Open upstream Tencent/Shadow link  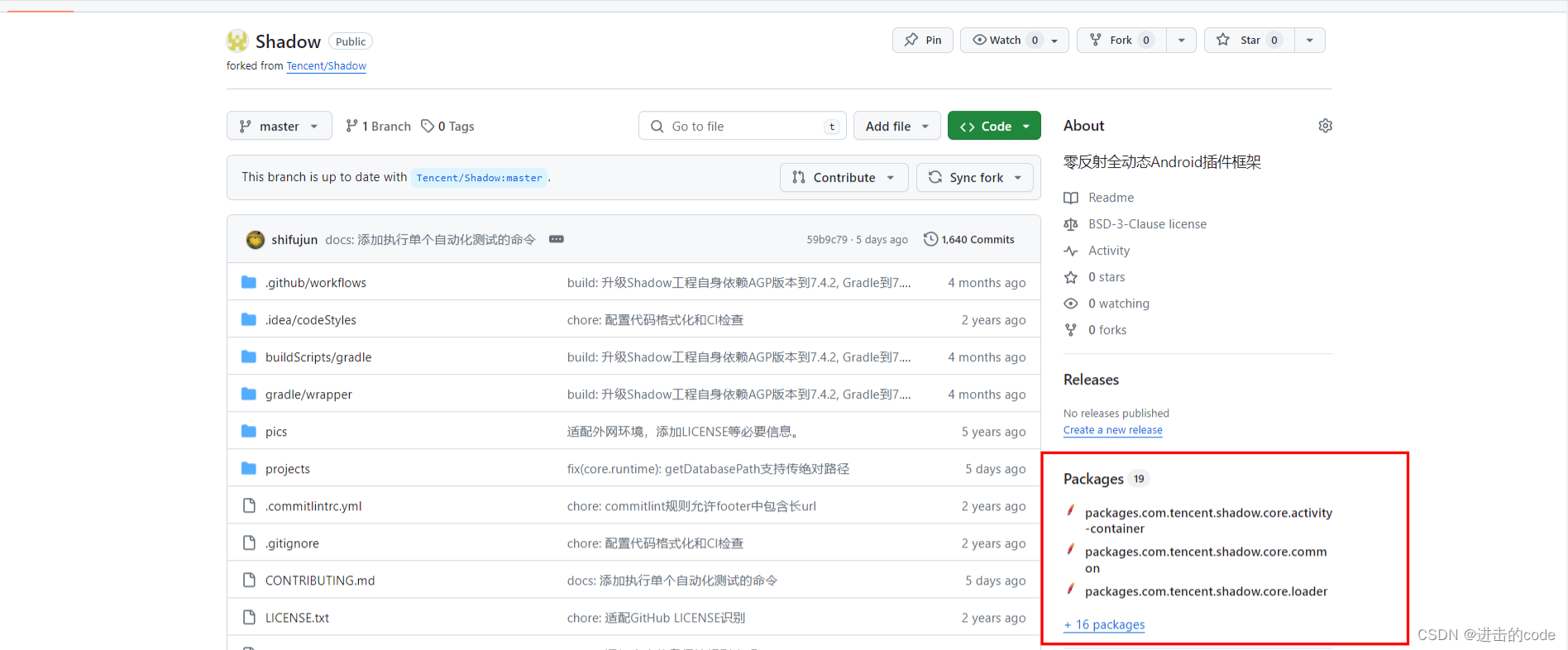pyautogui.click(x=327, y=65)
